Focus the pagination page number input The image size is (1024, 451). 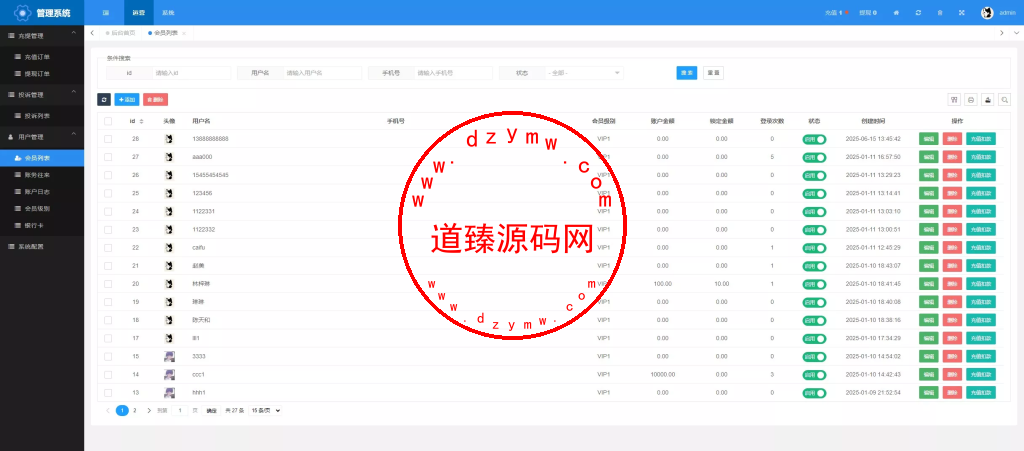pyautogui.click(x=180, y=411)
